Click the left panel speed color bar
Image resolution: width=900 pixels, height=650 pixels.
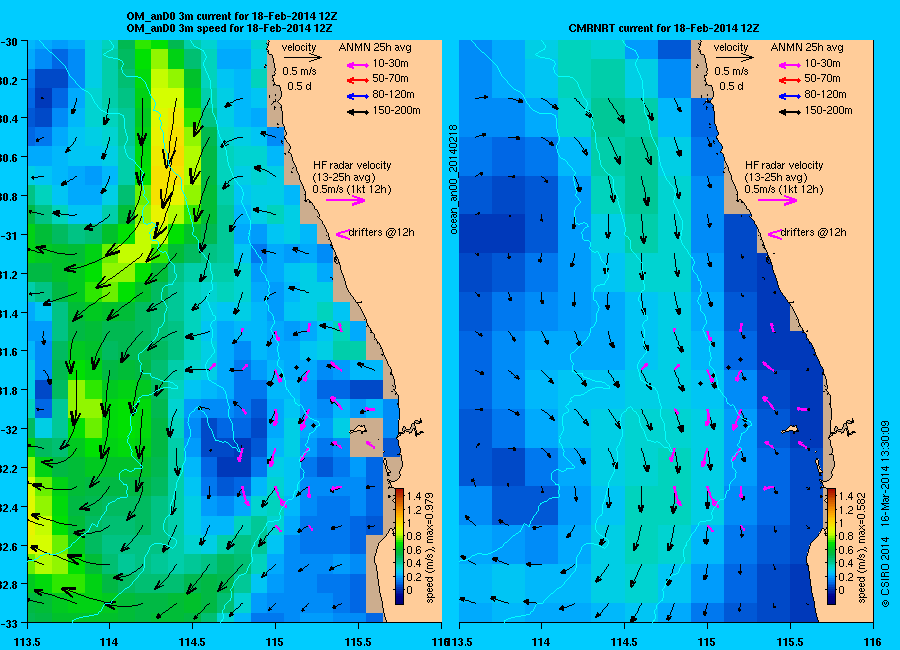pos(399,546)
